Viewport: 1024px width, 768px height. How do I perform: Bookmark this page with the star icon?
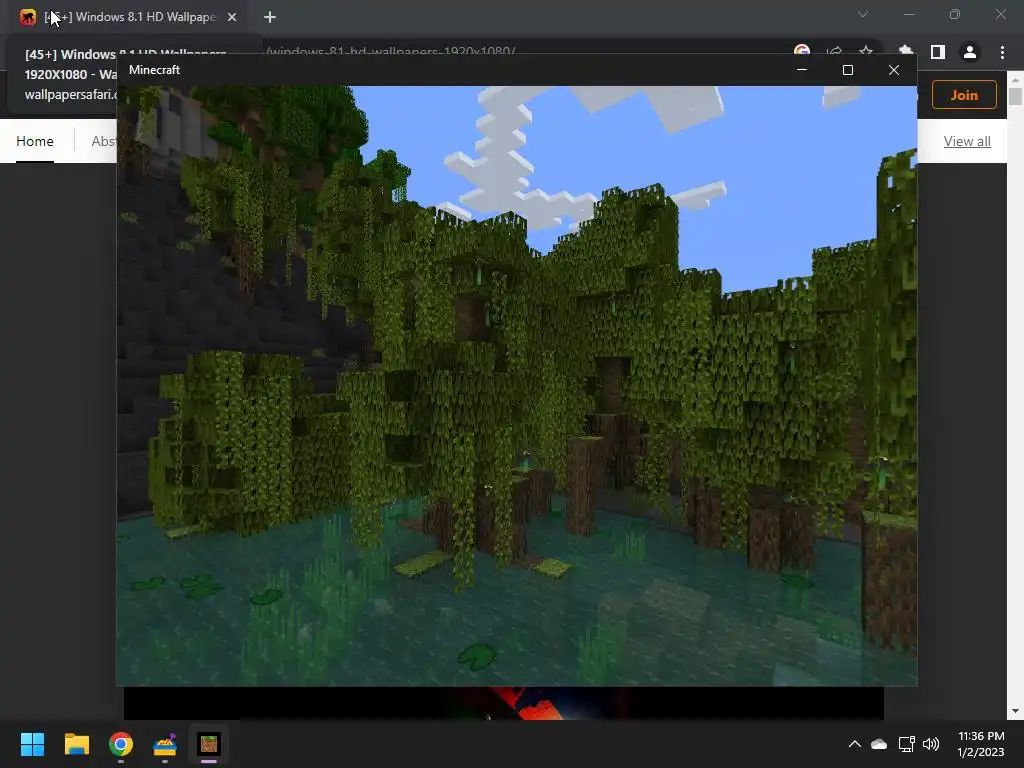pos(866,52)
